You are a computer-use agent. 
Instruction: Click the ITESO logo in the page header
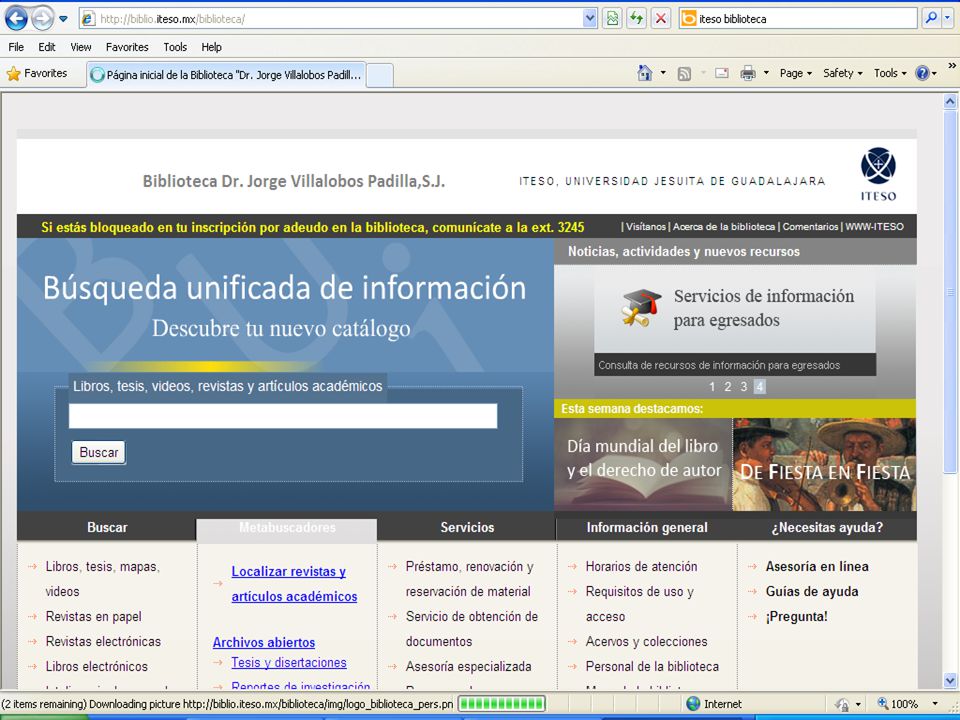pyautogui.click(x=878, y=174)
